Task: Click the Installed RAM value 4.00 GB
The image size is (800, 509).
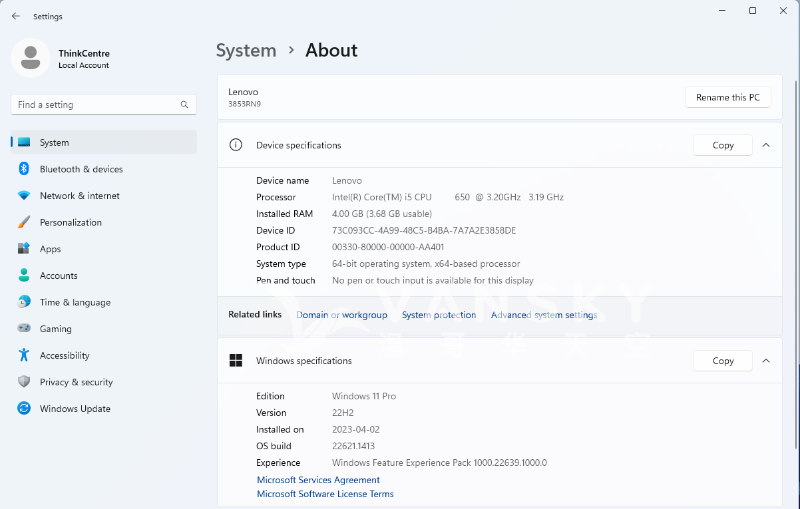Action: pos(382,214)
